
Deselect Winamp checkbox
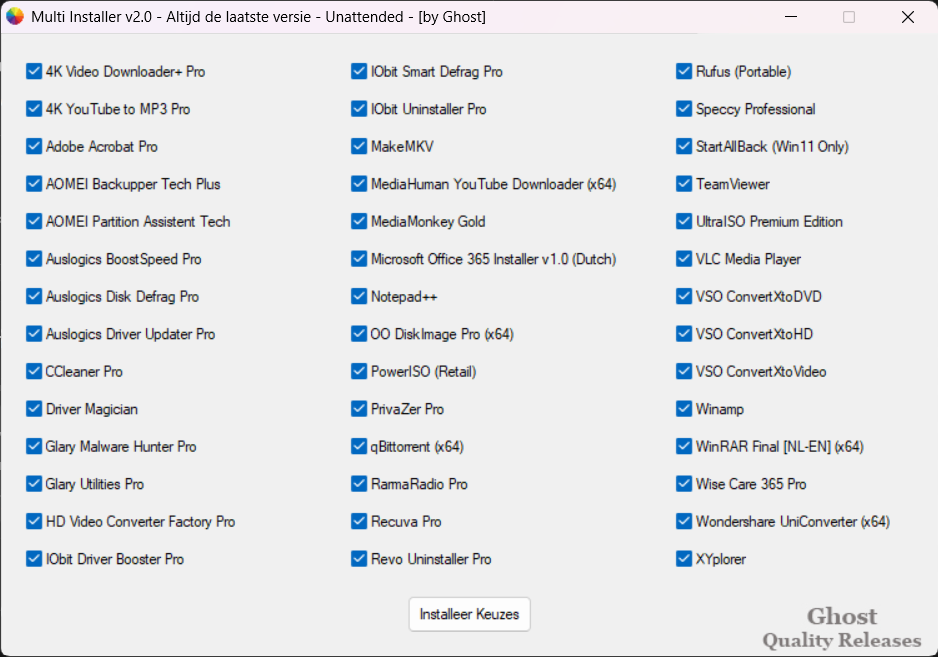pos(684,409)
